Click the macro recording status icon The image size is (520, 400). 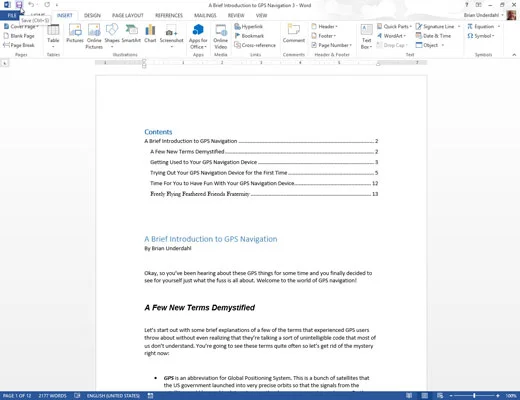tap(150, 396)
